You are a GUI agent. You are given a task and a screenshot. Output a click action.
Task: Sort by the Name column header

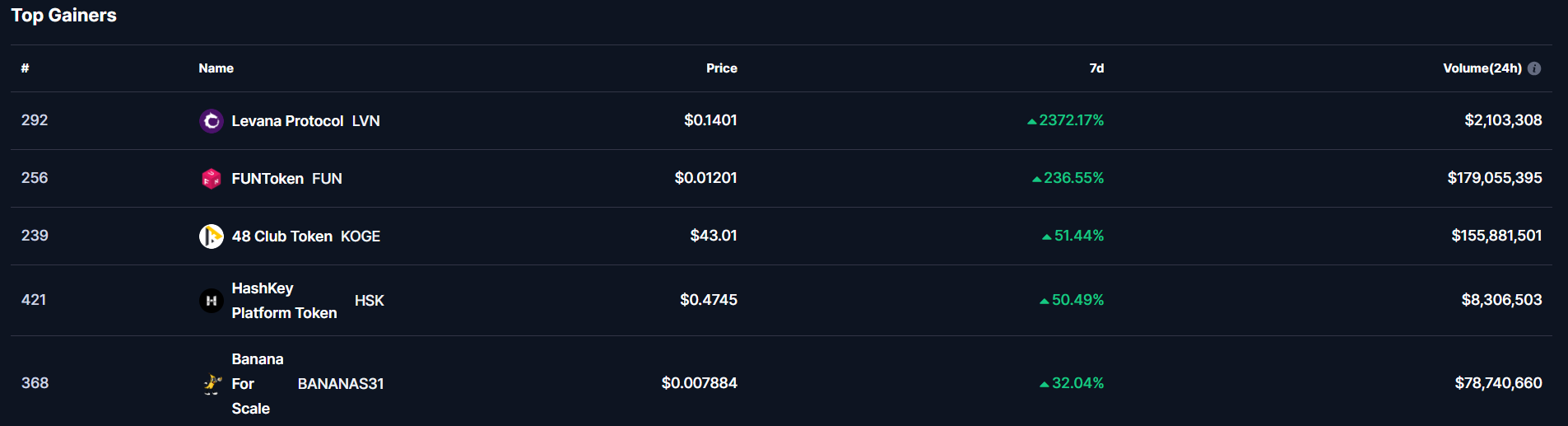point(216,68)
